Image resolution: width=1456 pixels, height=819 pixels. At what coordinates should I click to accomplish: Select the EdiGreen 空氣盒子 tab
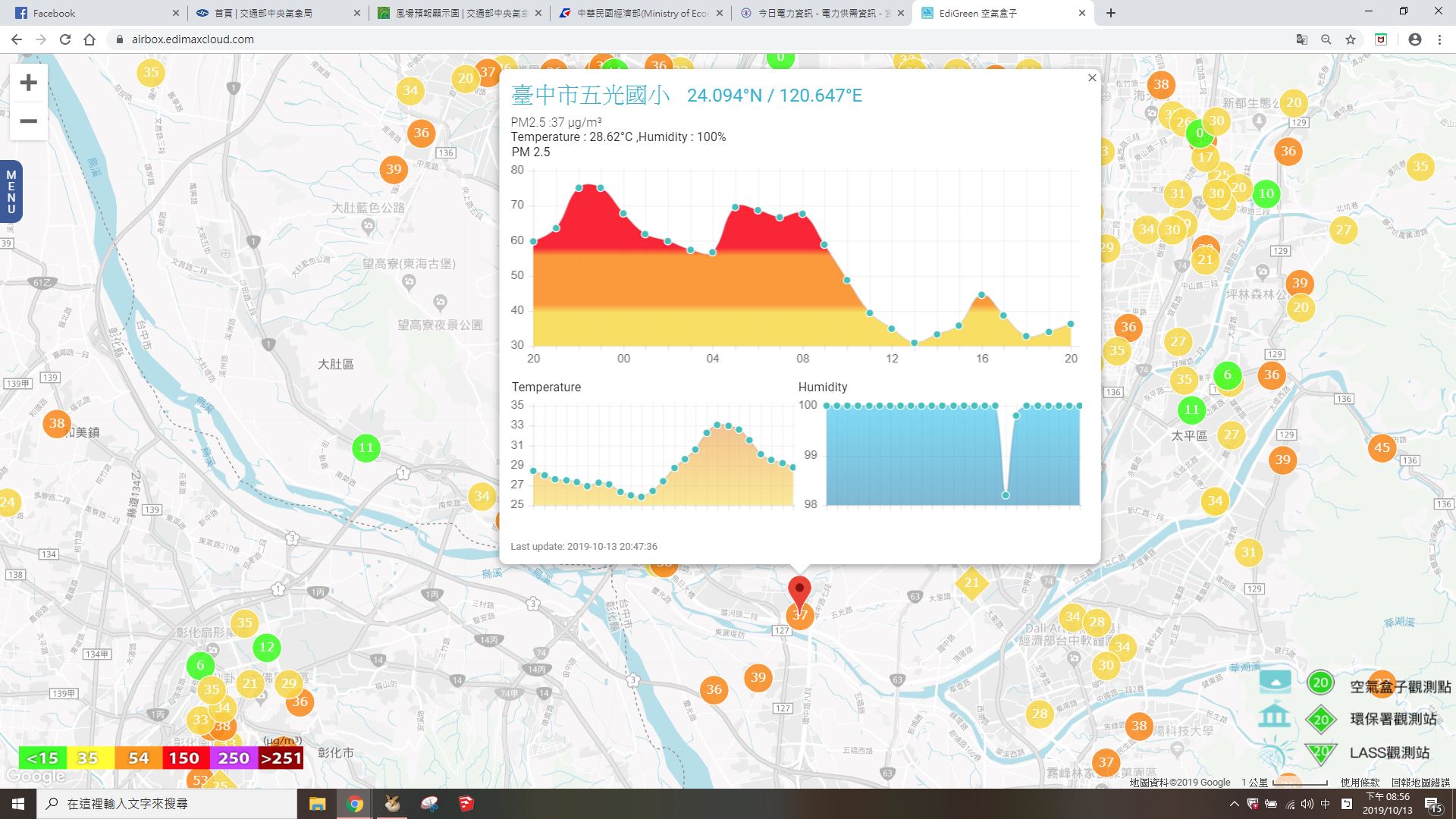point(1004,13)
